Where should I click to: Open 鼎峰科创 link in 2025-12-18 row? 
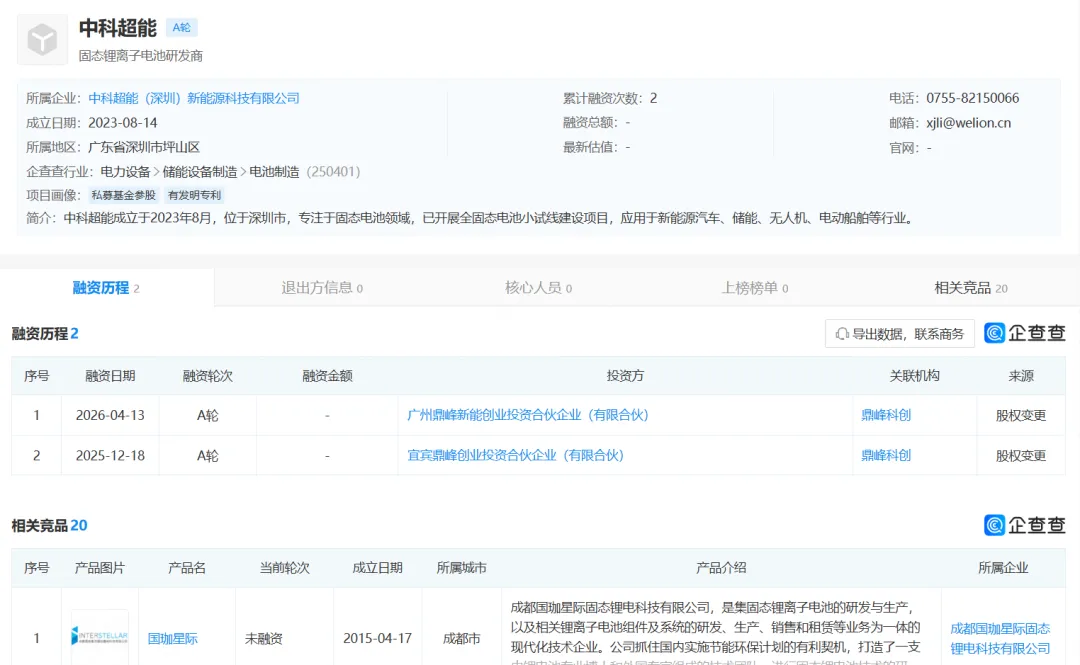(x=886, y=456)
